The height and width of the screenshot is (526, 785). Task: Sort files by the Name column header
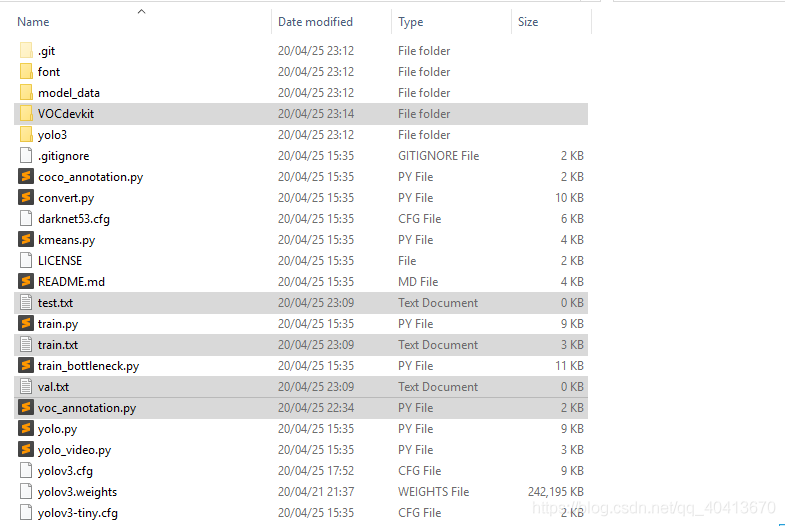pyautogui.click(x=33, y=22)
